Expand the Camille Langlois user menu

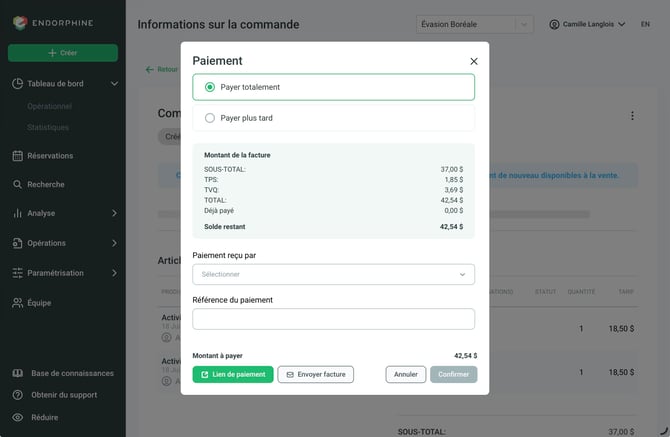click(x=587, y=24)
